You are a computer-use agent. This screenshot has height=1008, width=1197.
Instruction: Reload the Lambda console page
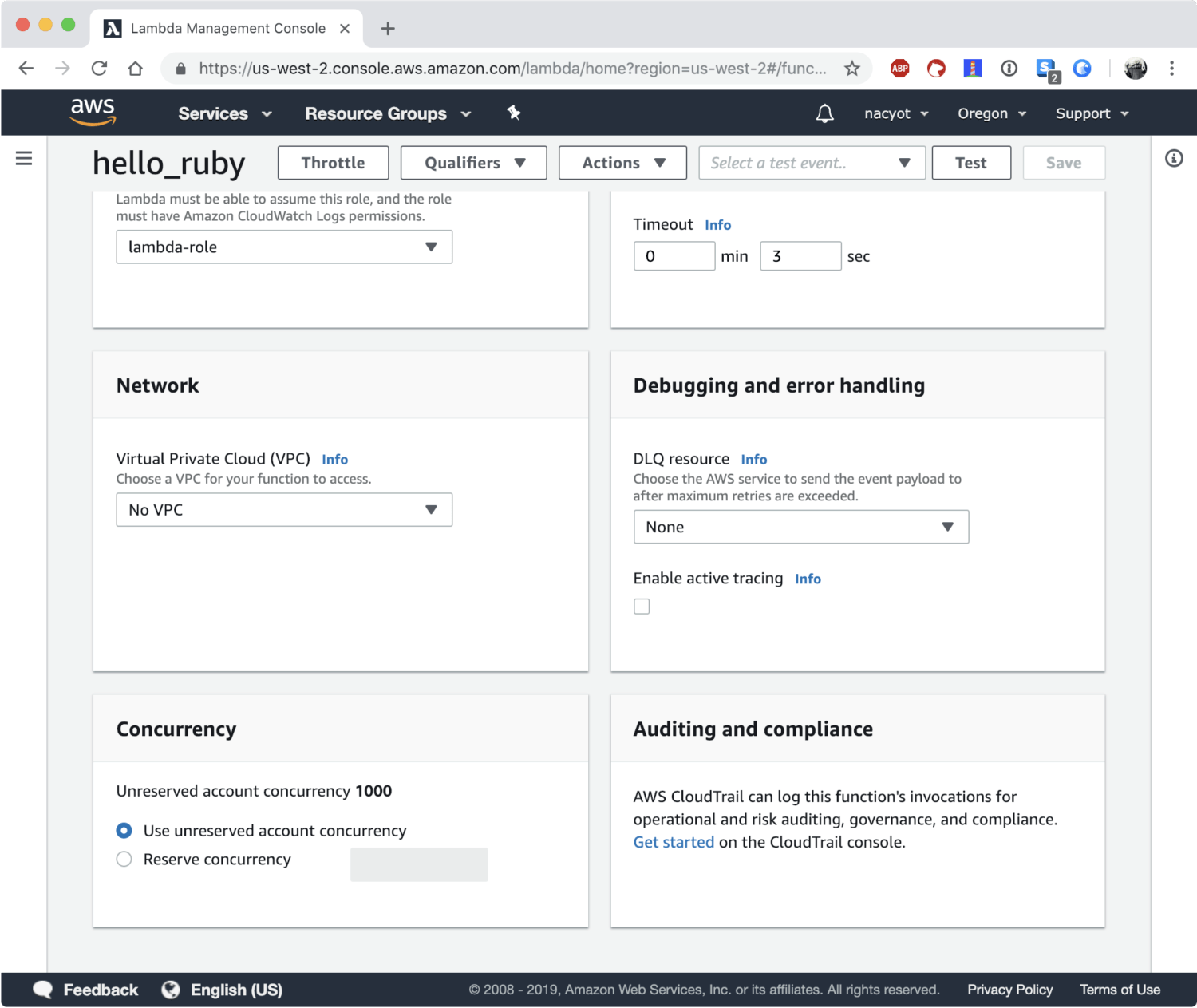coord(99,69)
